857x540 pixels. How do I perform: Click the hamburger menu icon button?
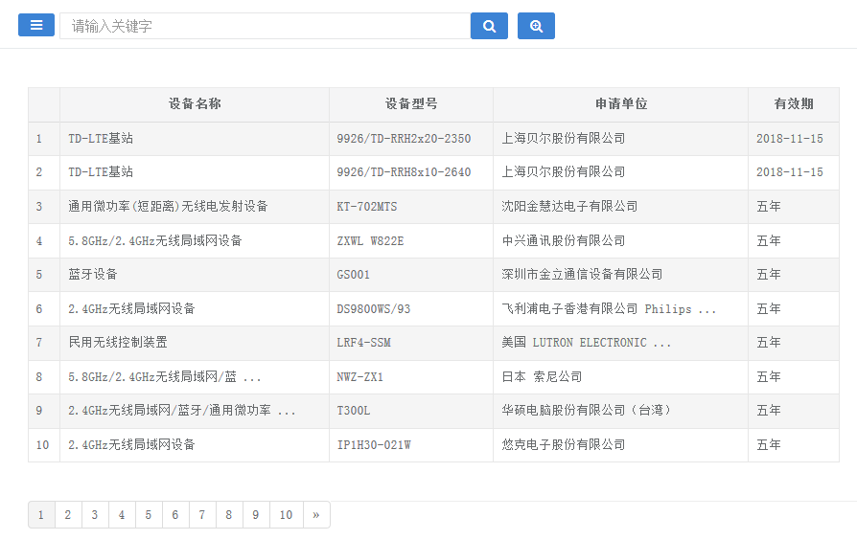[x=36, y=25]
